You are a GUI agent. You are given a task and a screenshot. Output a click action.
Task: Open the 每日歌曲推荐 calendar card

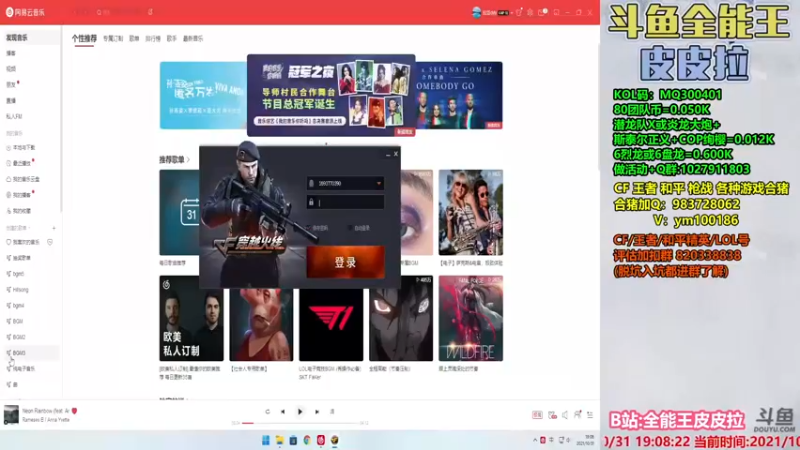coord(179,212)
